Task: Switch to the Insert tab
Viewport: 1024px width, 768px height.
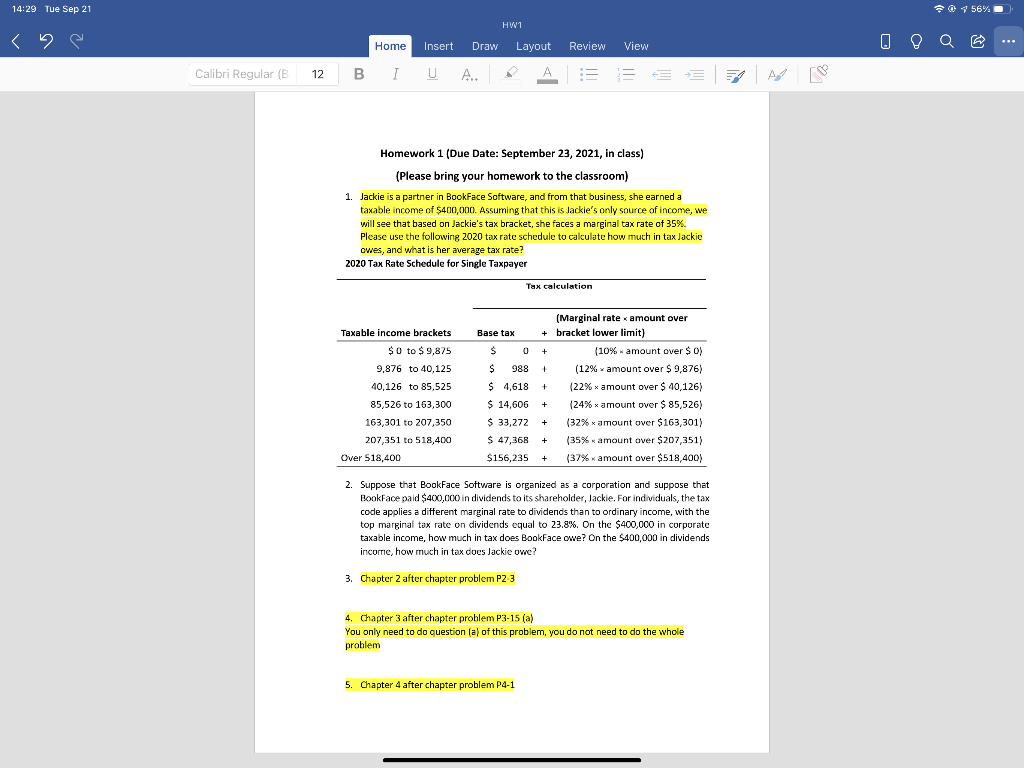Action: click(439, 46)
